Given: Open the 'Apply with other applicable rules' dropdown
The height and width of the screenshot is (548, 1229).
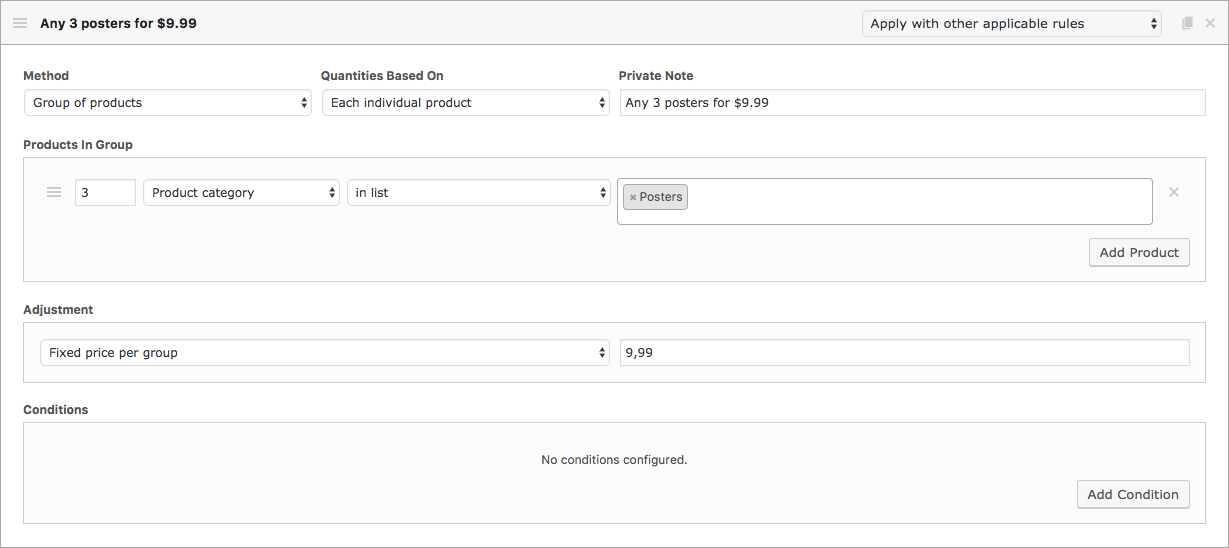Looking at the screenshot, I should (x=1011, y=23).
